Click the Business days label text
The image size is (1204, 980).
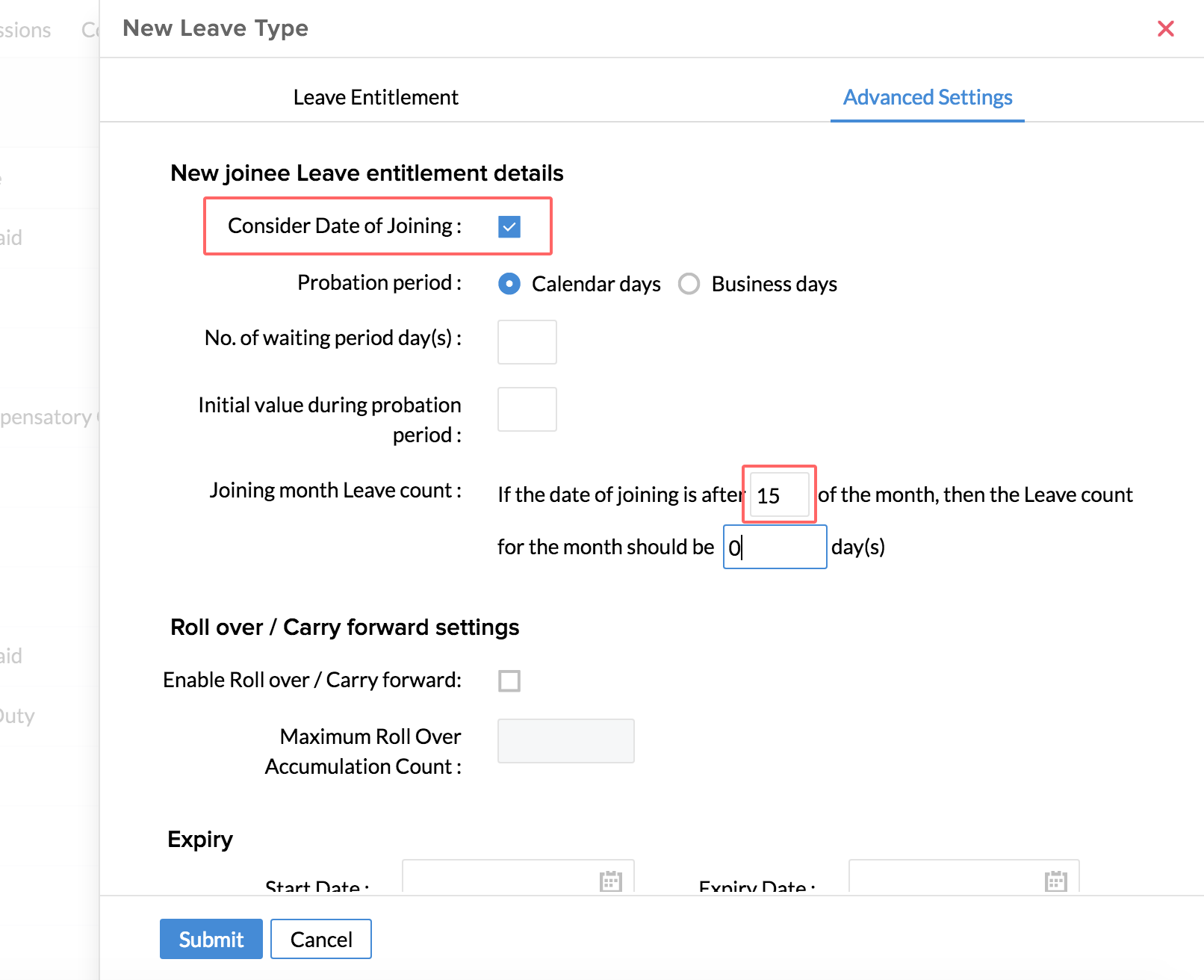774,284
